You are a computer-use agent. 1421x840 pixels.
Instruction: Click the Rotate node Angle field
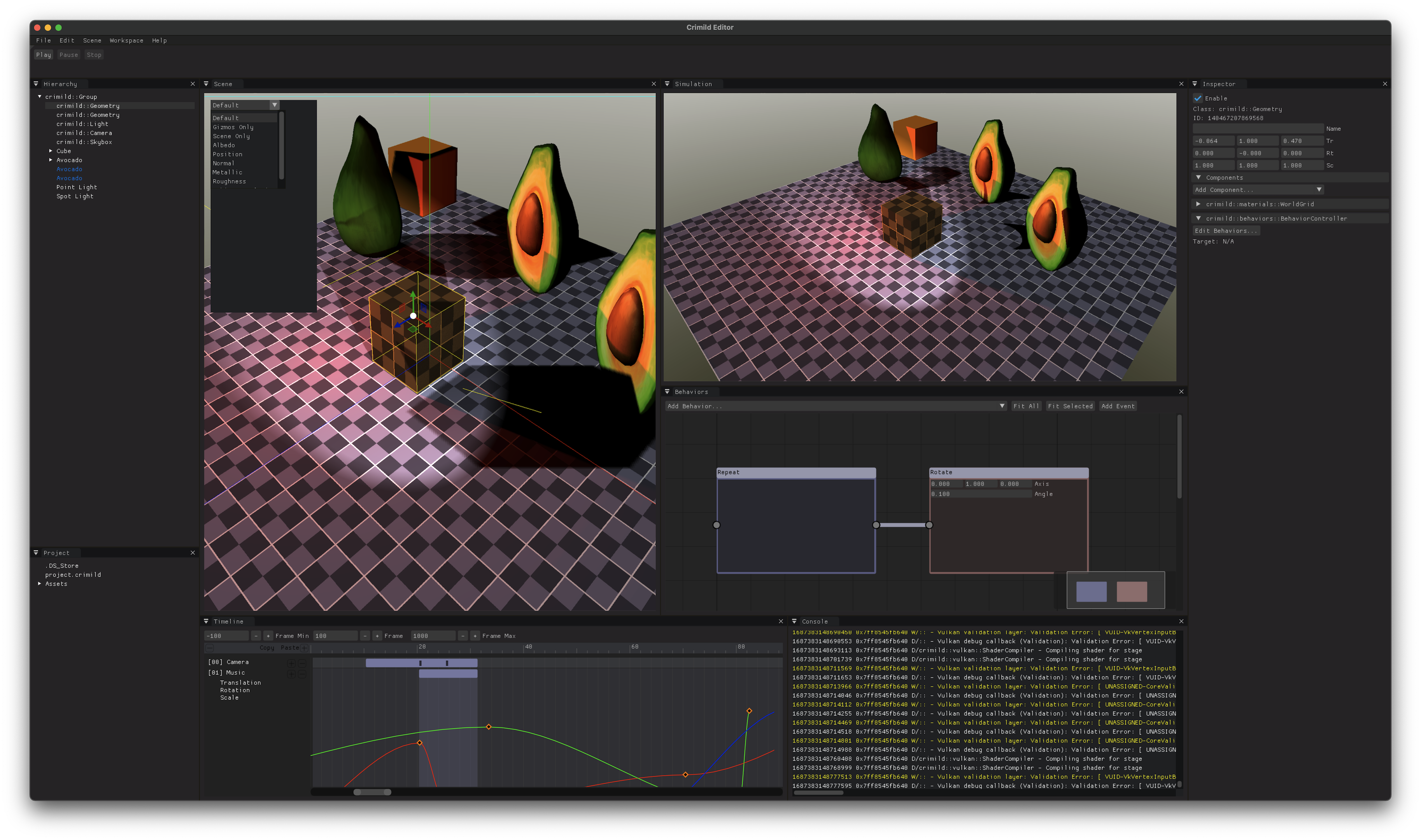(981, 495)
